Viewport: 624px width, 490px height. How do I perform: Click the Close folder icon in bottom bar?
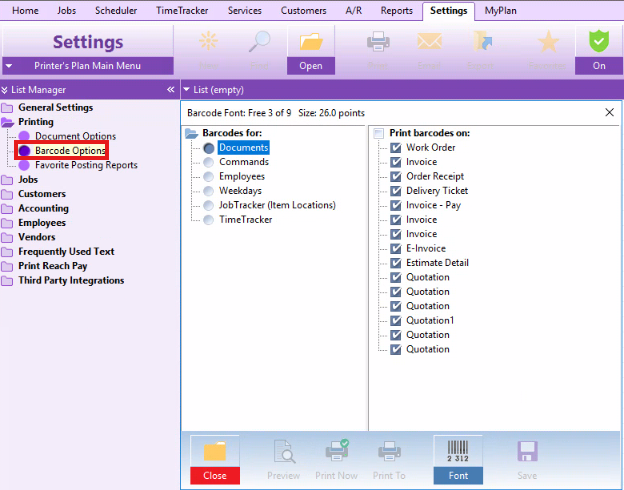tap(215, 451)
